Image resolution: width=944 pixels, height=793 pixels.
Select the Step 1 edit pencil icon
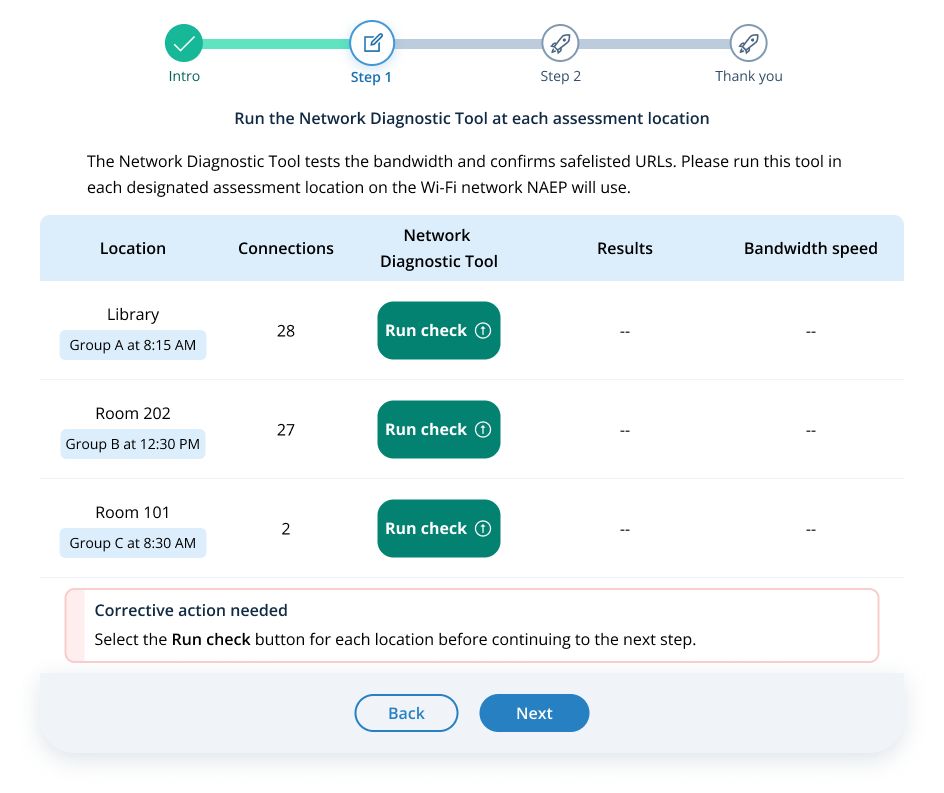coord(372,43)
